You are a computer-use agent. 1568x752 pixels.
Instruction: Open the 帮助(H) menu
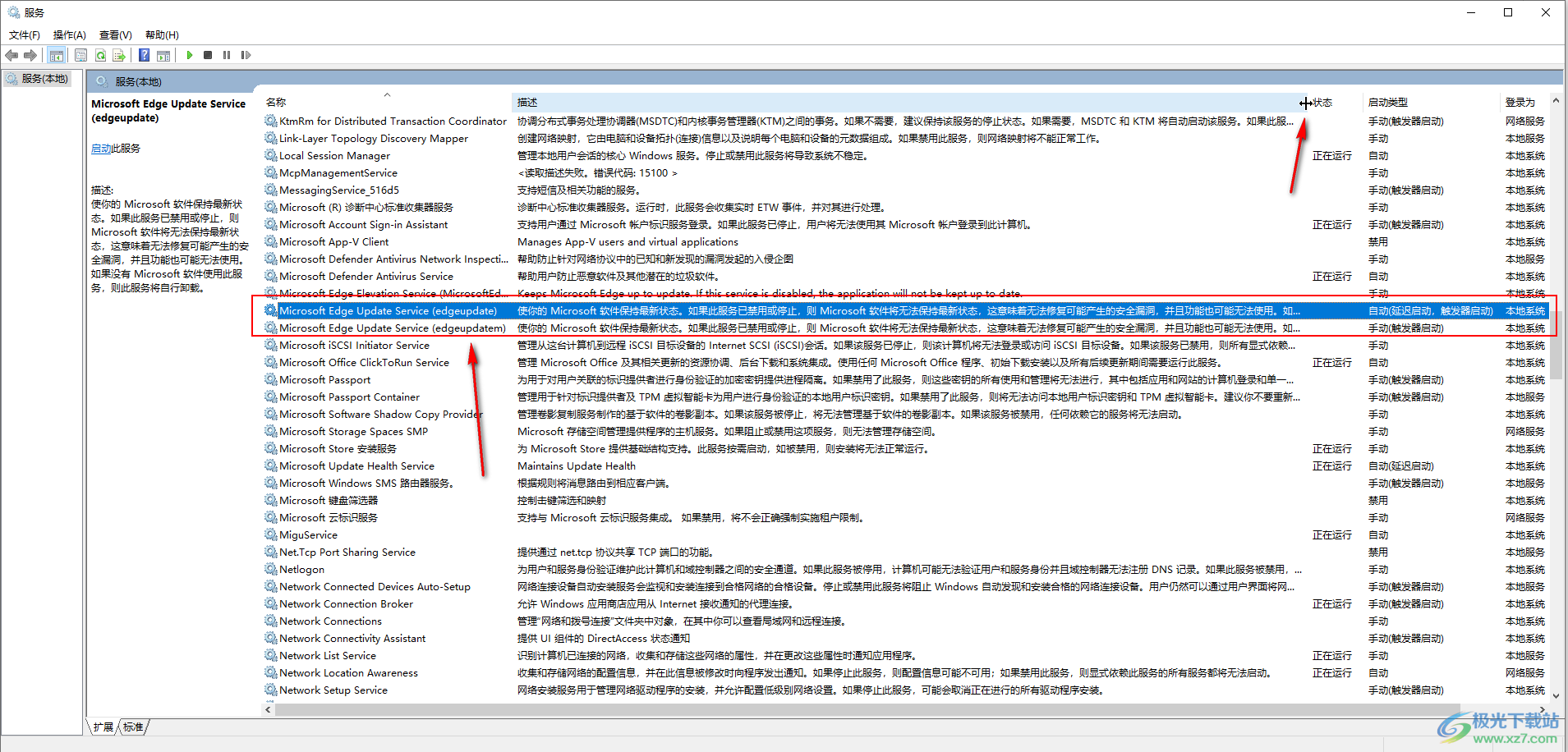tap(162, 34)
